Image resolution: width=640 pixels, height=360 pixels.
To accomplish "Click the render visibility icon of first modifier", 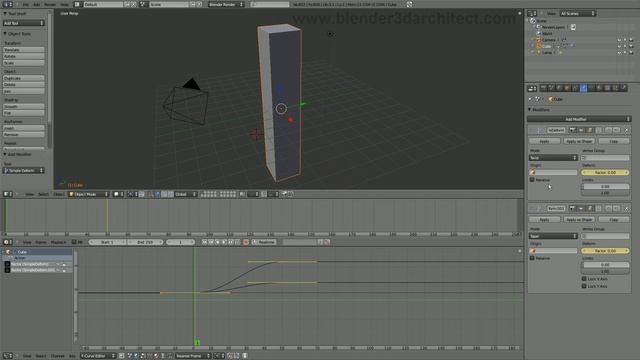I will click(x=572, y=130).
